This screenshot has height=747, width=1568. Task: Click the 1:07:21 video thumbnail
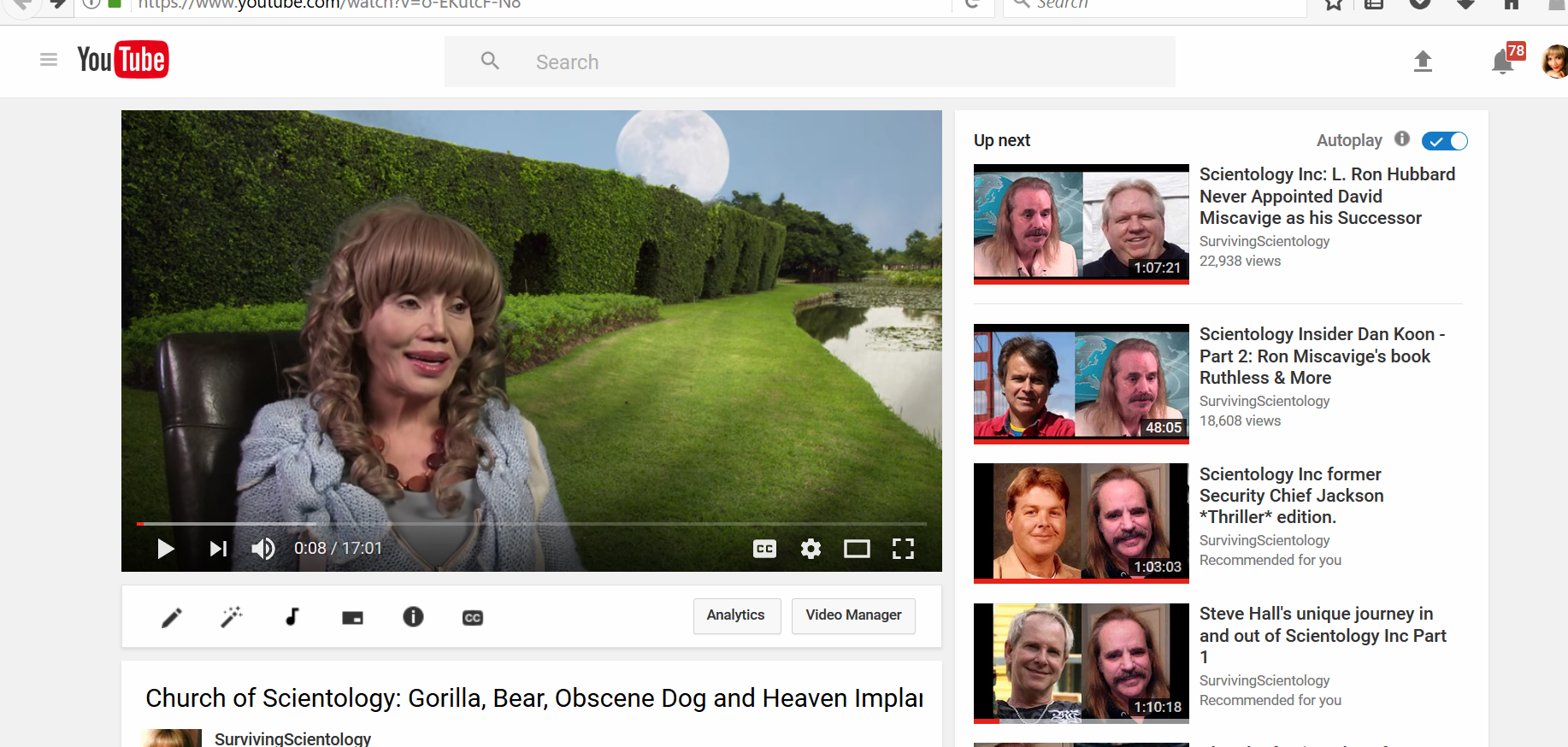click(x=1082, y=224)
